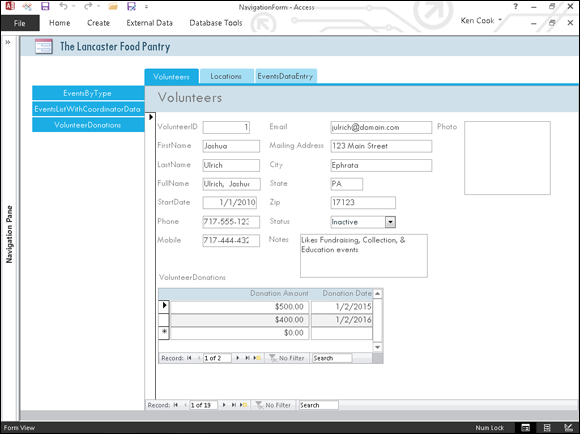Open the External Data ribbon tab
The image size is (580, 434).
(149, 23)
